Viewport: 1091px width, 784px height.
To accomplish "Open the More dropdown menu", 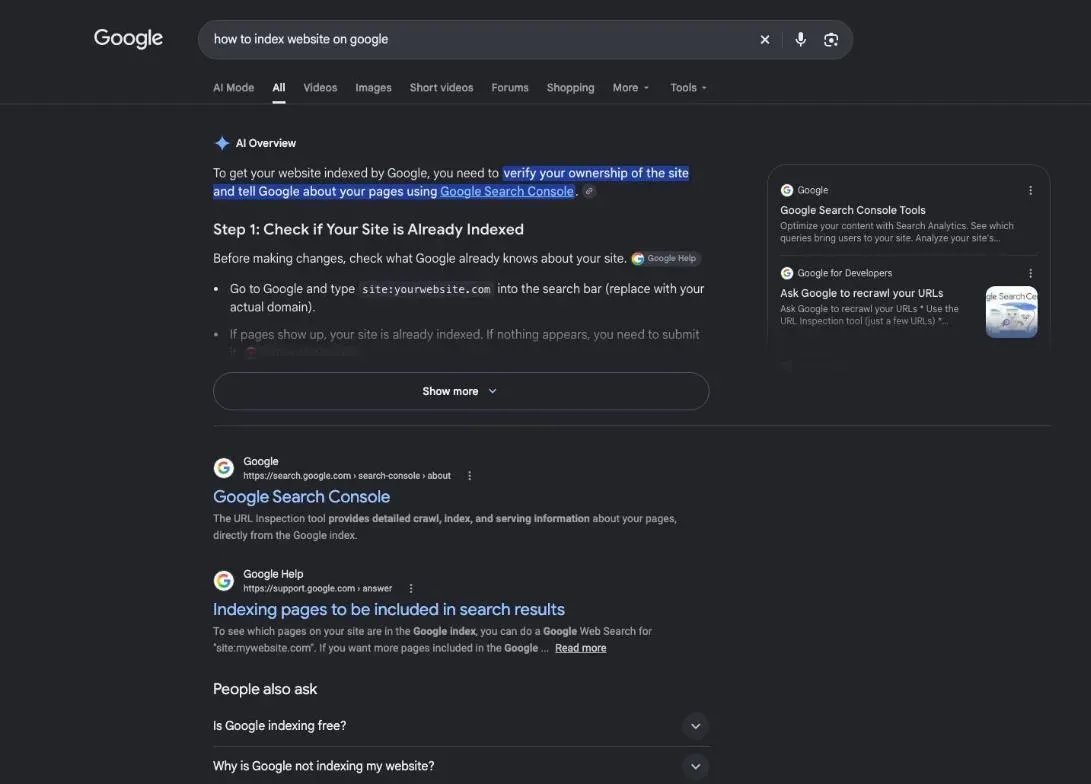I will coord(630,88).
